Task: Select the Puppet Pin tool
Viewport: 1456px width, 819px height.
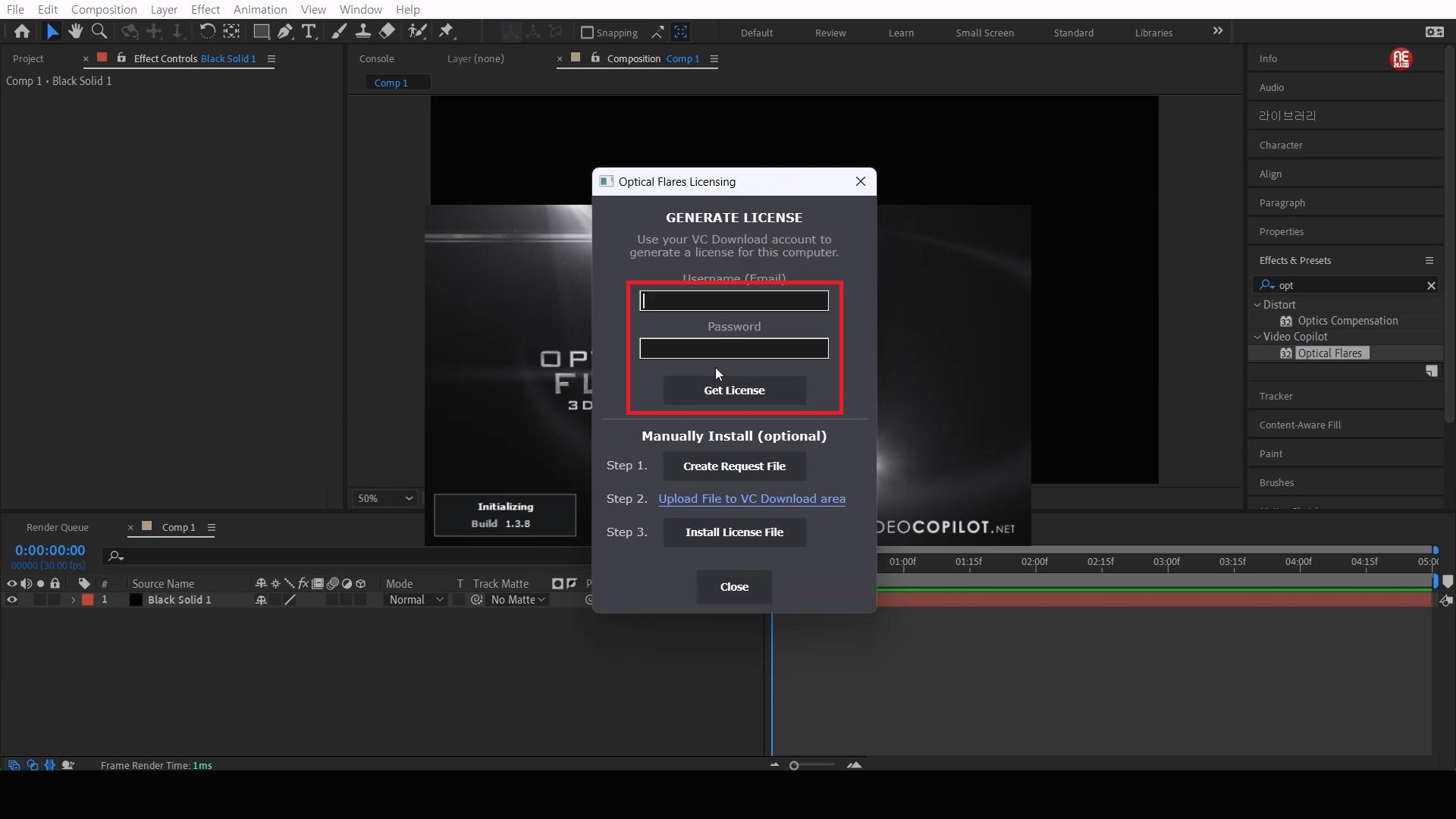Action: [446, 31]
